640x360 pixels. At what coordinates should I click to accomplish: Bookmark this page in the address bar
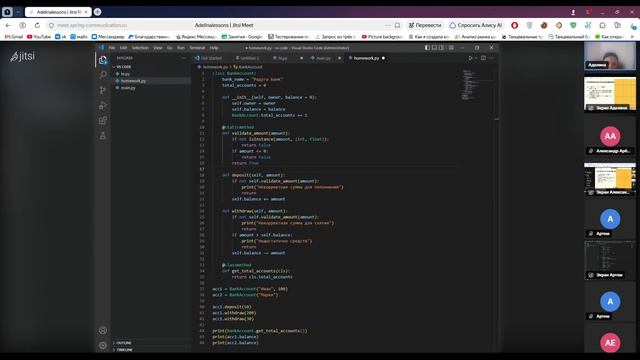point(397,25)
